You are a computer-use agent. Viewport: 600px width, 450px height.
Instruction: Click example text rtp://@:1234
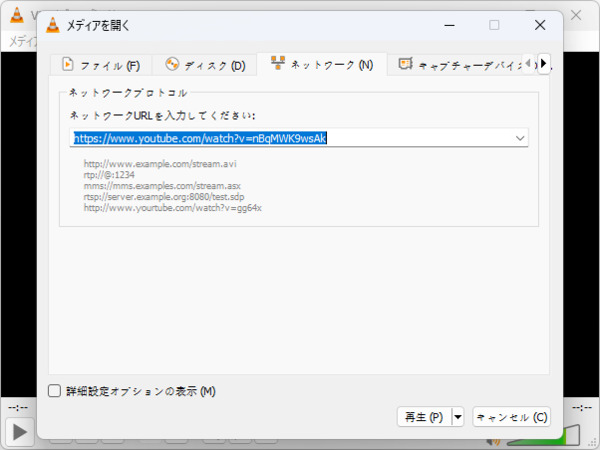(x=109, y=175)
